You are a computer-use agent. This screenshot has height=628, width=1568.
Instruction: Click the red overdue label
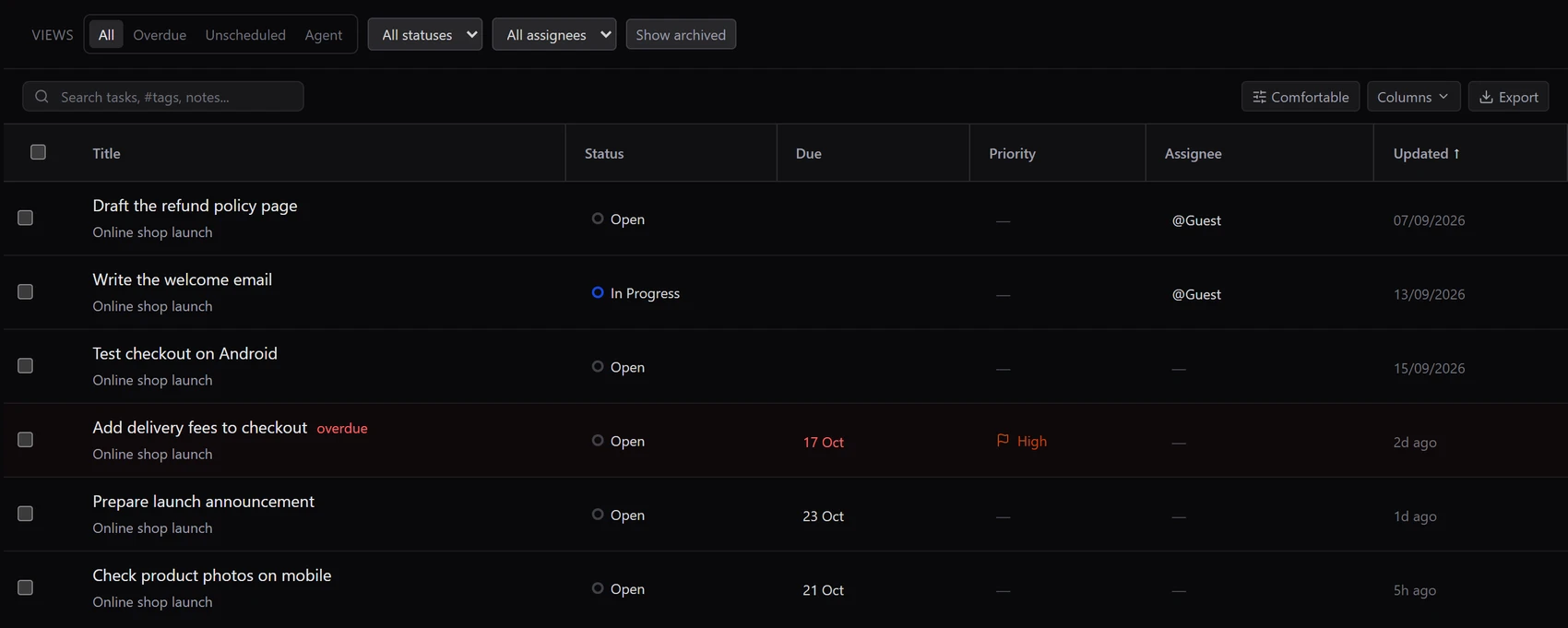342,428
